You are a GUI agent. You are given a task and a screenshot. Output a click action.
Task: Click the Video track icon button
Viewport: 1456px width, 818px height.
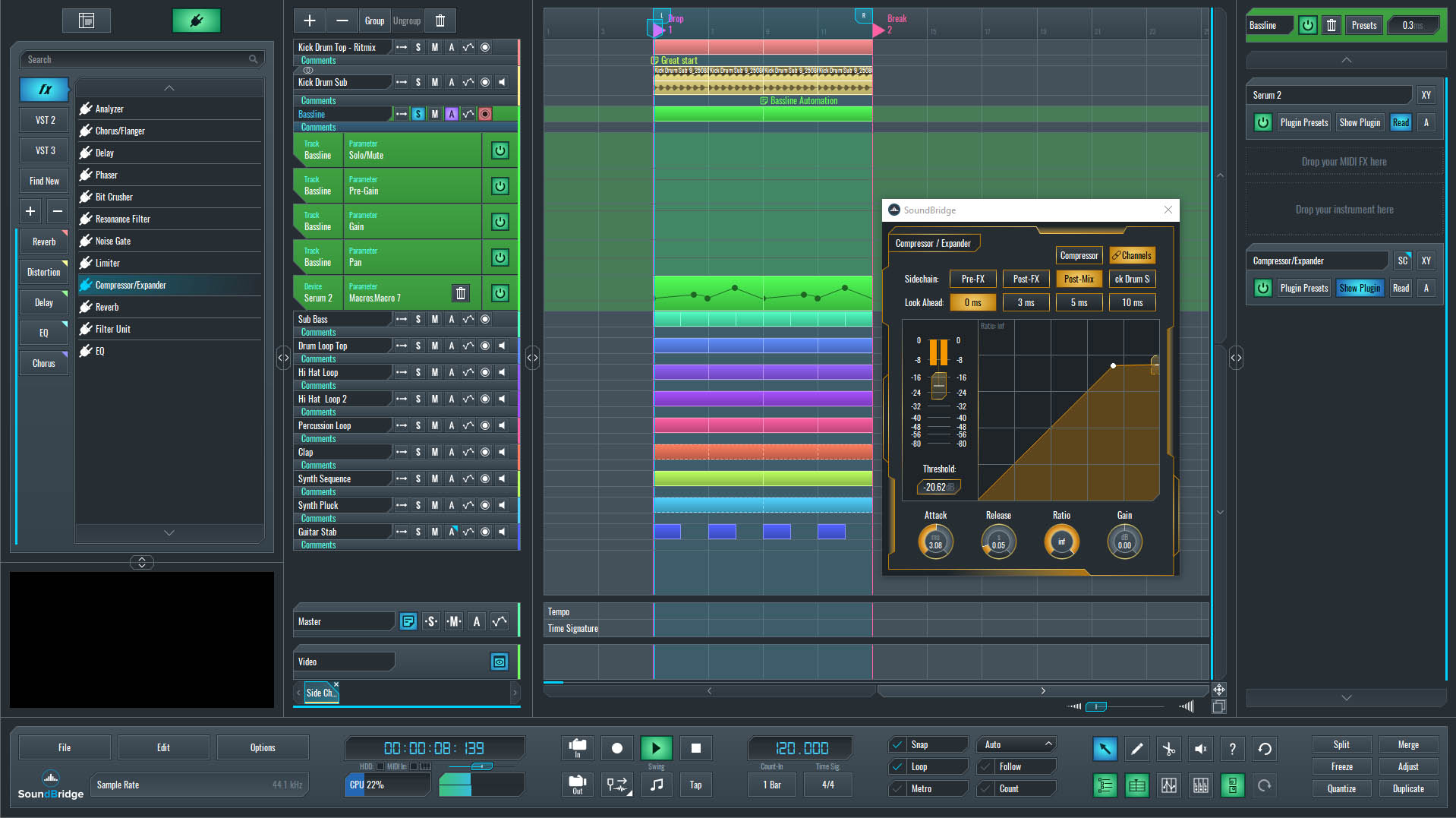(x=499, y=662)
